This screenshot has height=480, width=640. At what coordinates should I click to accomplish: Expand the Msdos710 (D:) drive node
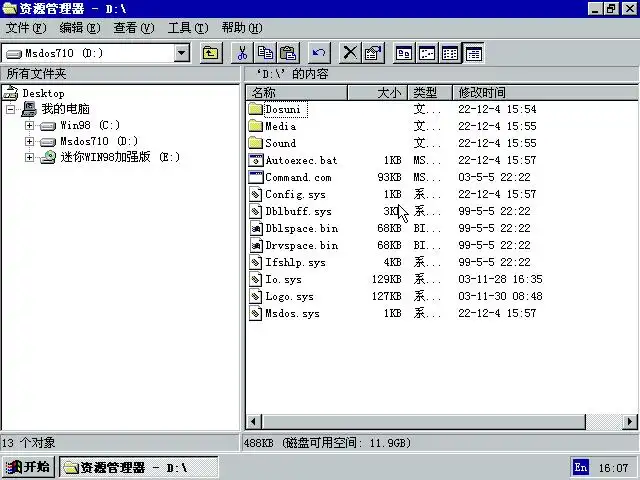29,142
